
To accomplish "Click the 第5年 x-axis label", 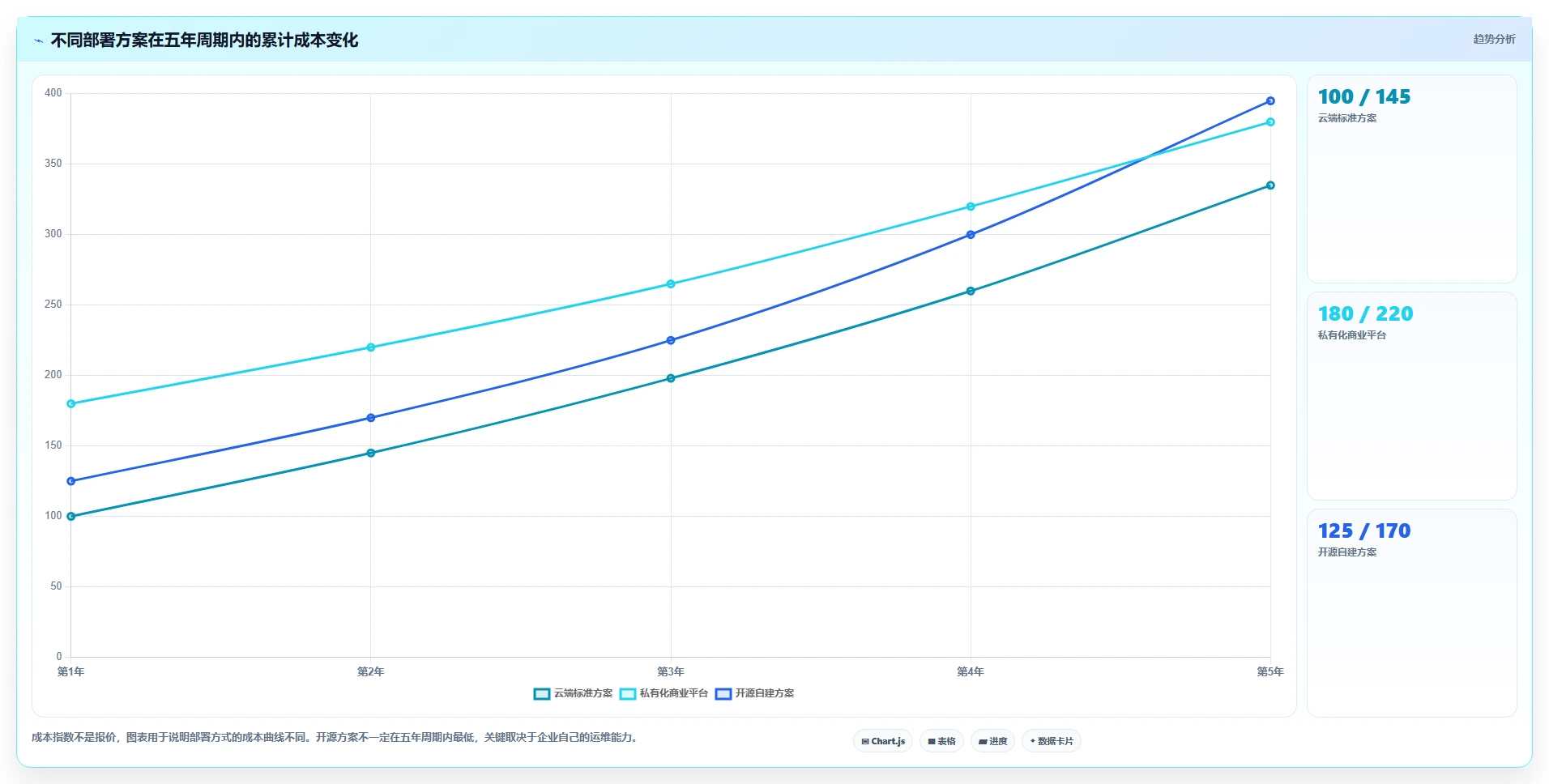I will 1270,671.
